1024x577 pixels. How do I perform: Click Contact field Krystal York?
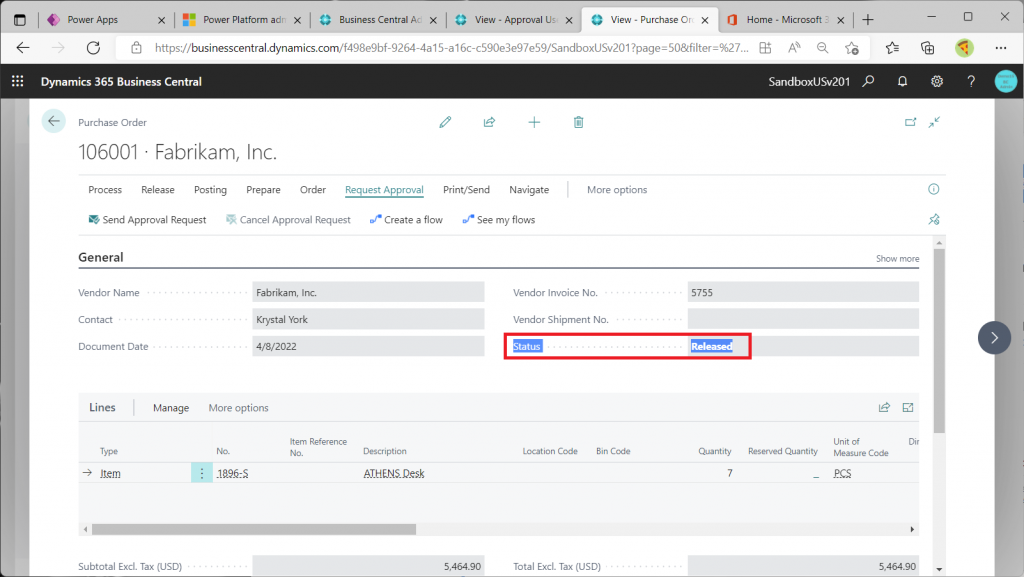368,319
